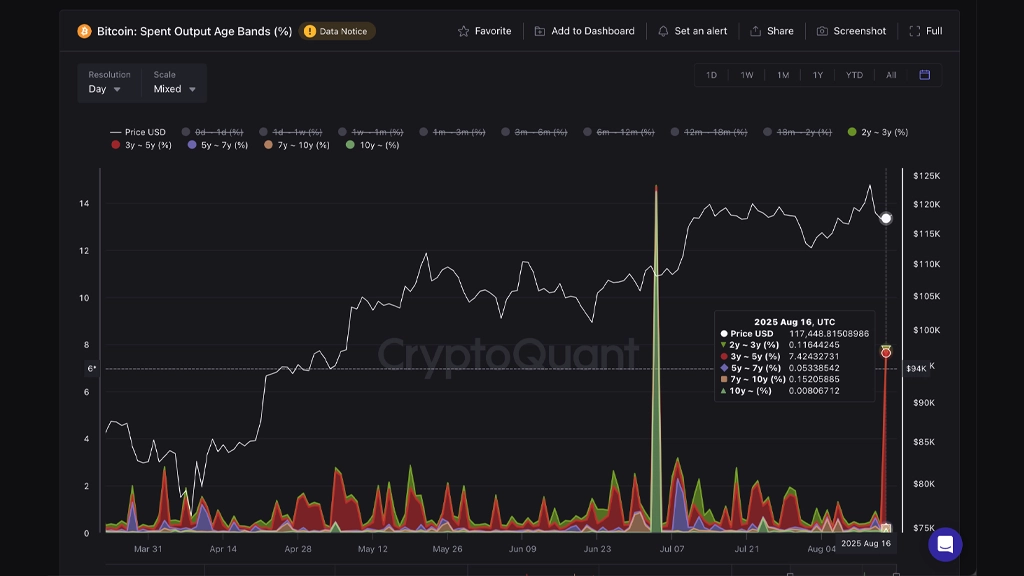Click the $125K y-axis label
This screenshot has height=576, width=1024.
pyautogui.click(x=927, y=176)
